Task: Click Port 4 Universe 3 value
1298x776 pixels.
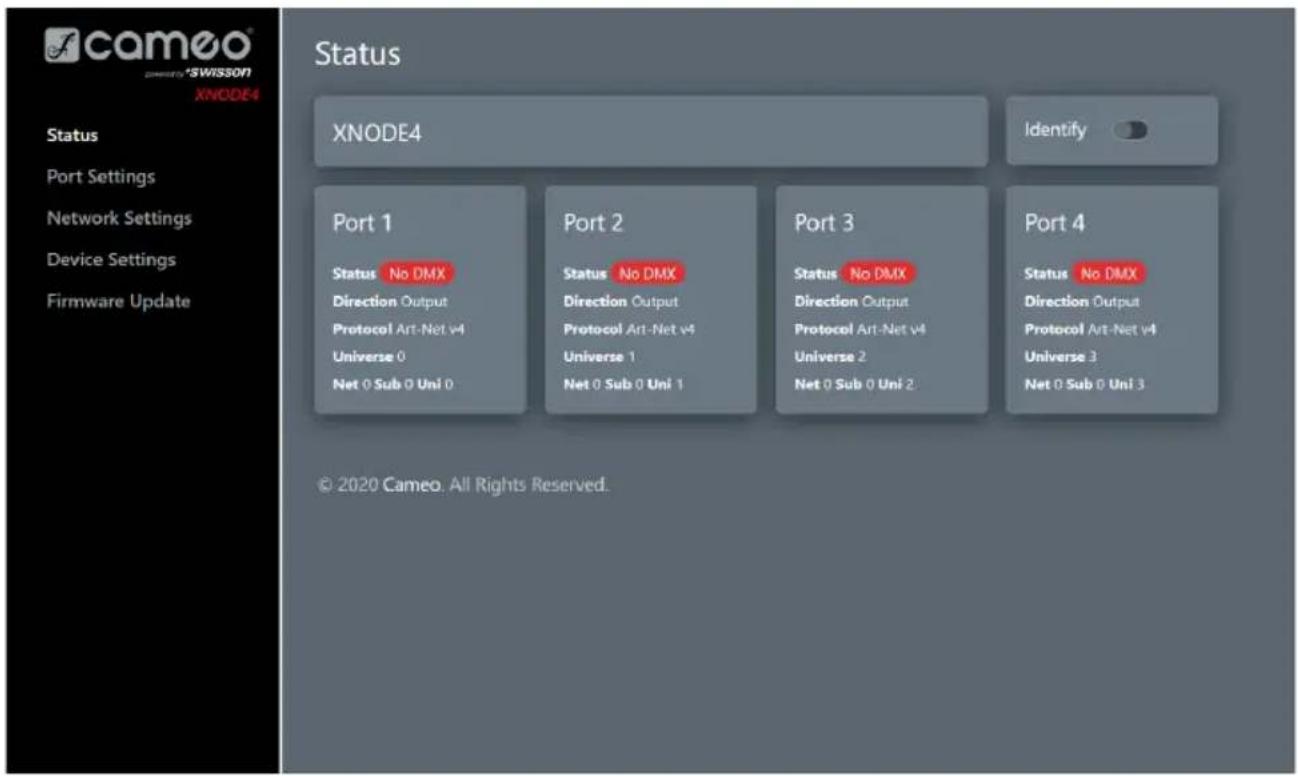Action: (x=1061, y=356)
